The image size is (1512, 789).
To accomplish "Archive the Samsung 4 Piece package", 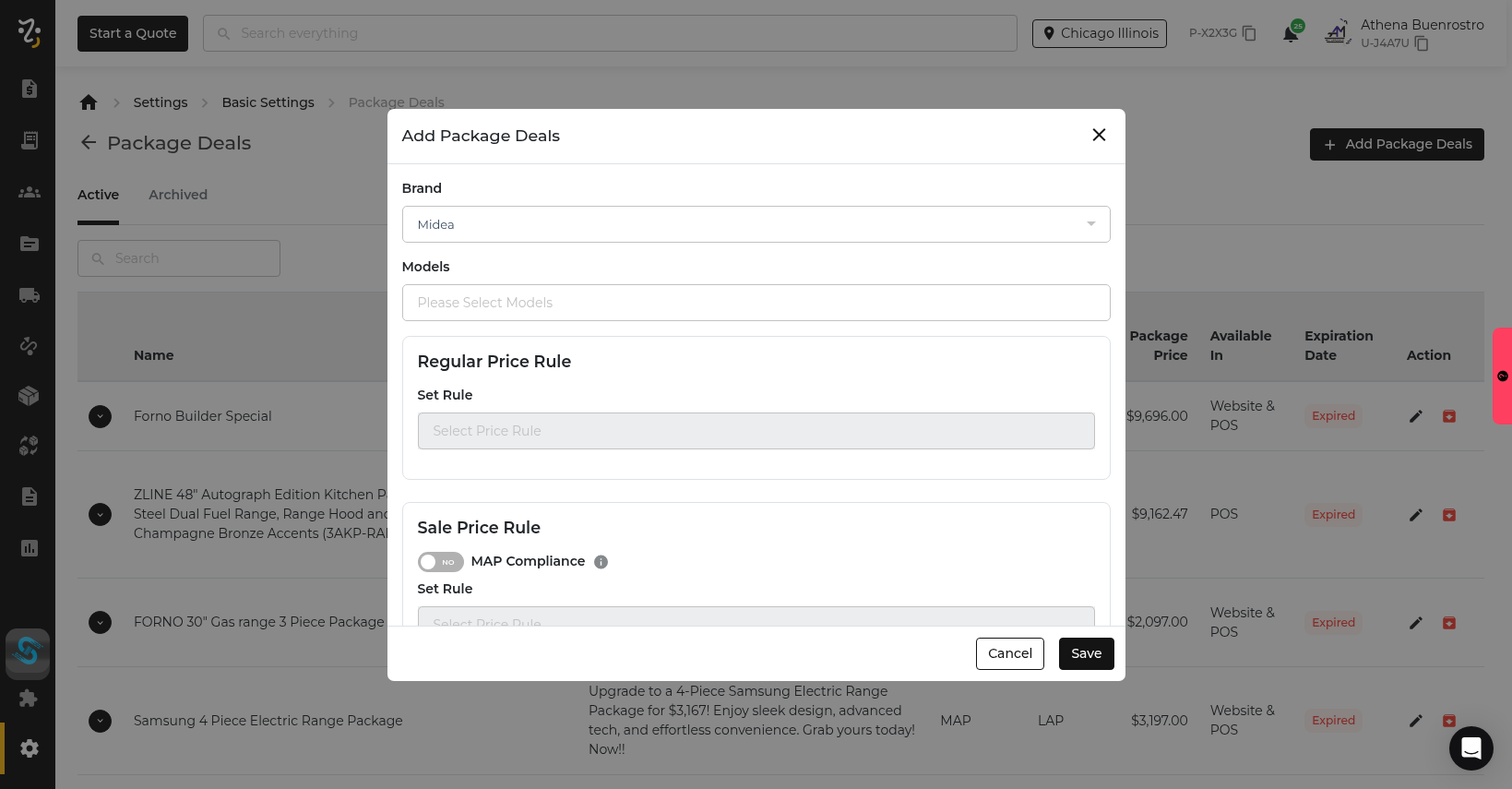I will click(x=1449, y=721).
